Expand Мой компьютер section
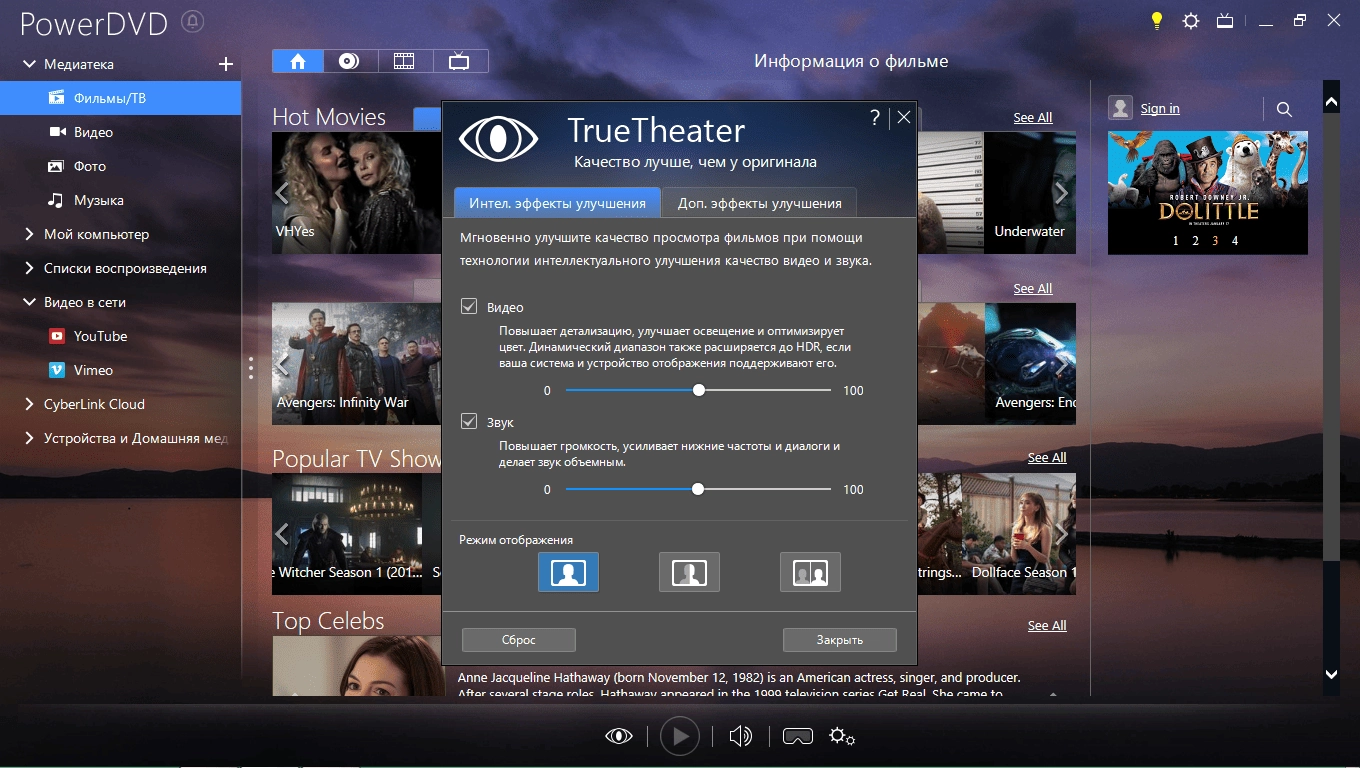 pyautogui.click(x=29, y=234)
